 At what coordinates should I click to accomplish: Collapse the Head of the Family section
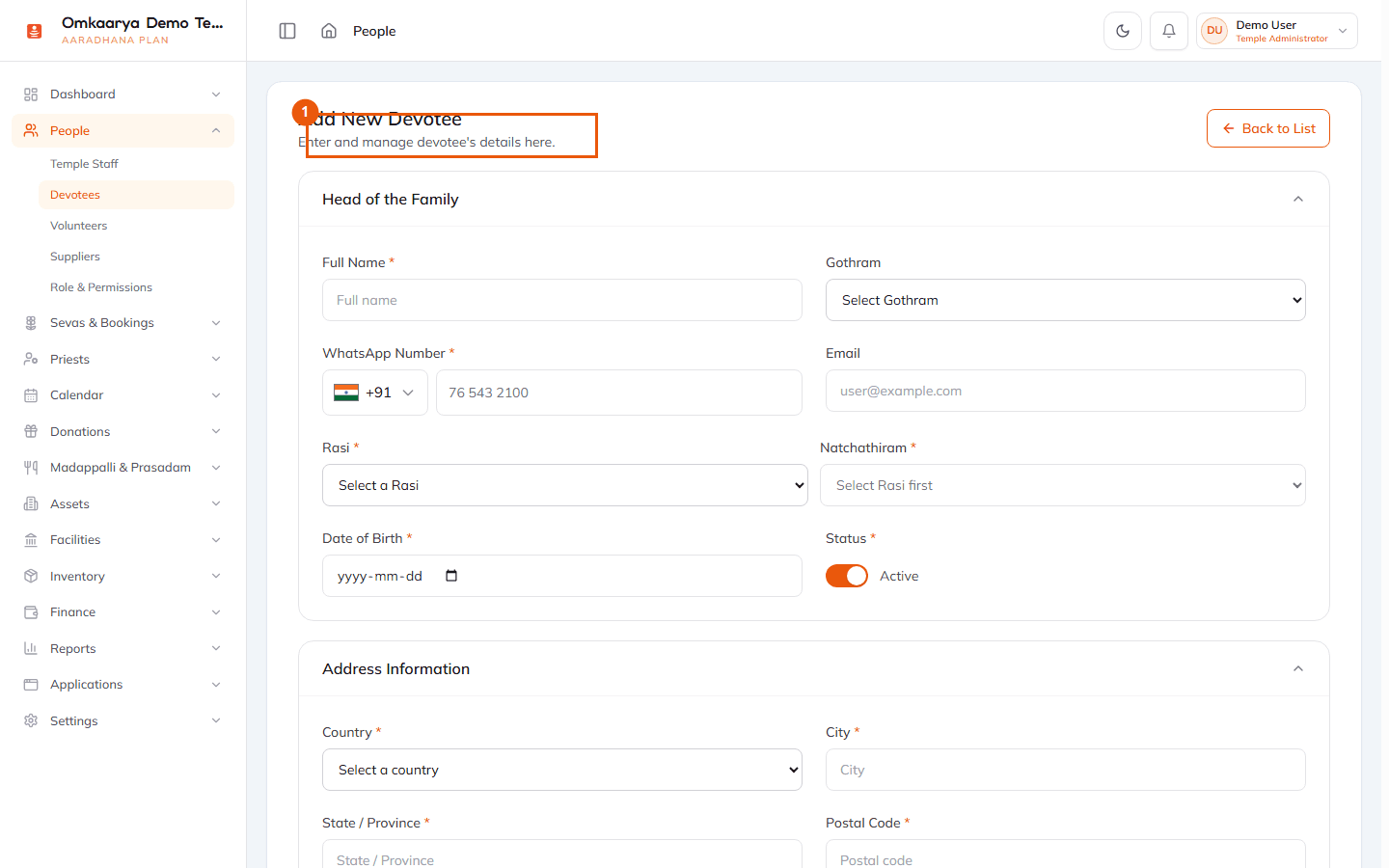(1298, 200)
